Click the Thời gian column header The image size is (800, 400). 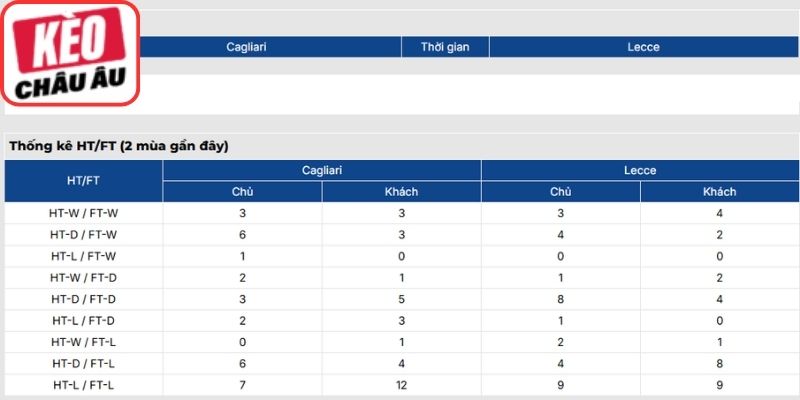(x=445, y=47)
